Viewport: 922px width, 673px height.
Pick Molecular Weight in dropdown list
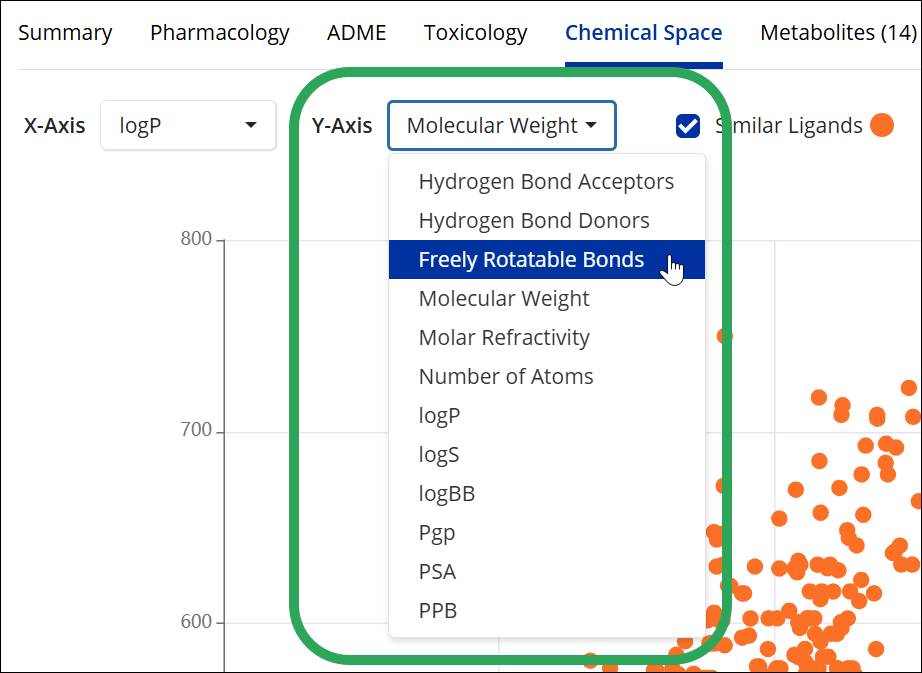[504, 299]
